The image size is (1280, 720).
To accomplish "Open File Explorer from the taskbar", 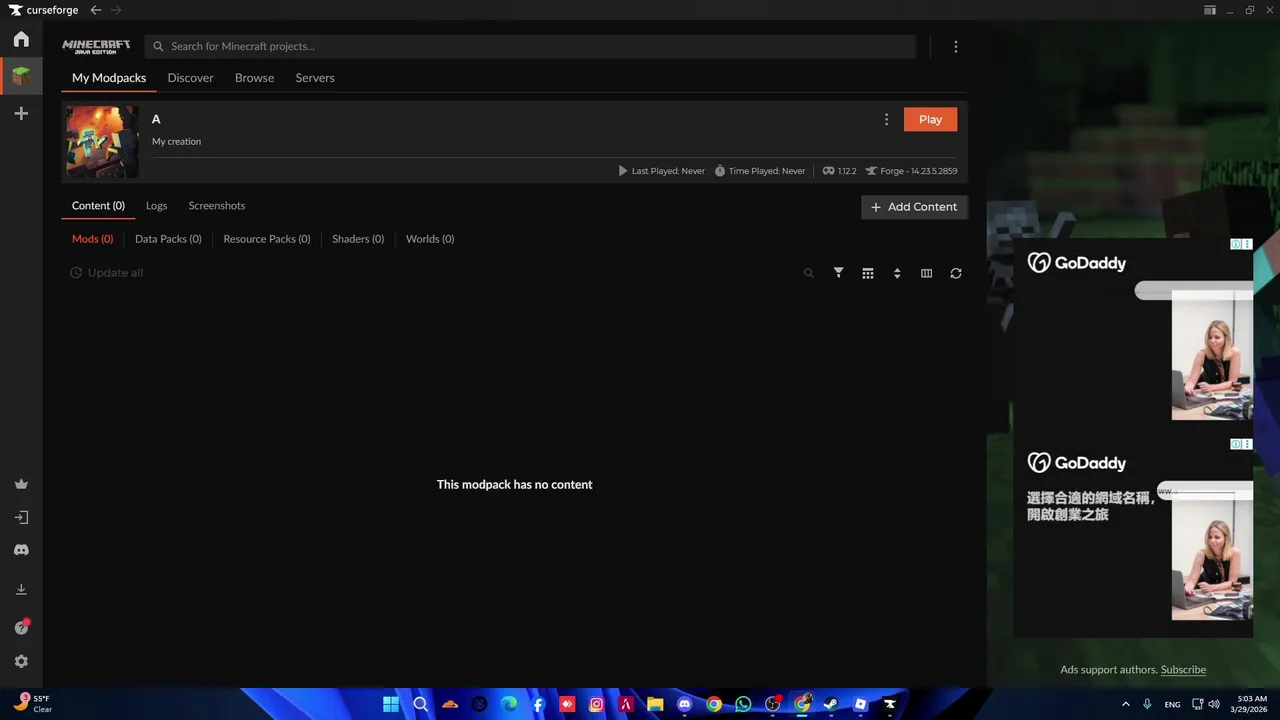I will 655,704.
